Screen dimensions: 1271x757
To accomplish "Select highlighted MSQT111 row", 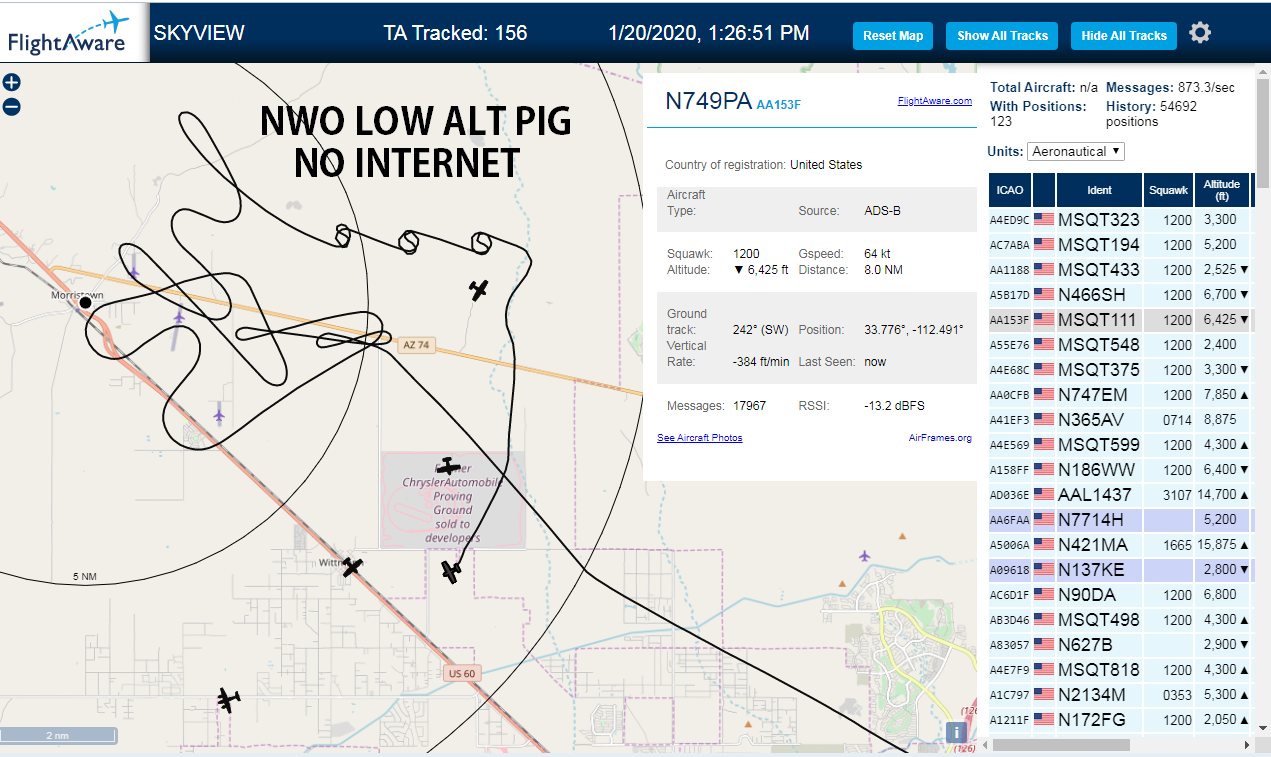I will click(1119, 319).
